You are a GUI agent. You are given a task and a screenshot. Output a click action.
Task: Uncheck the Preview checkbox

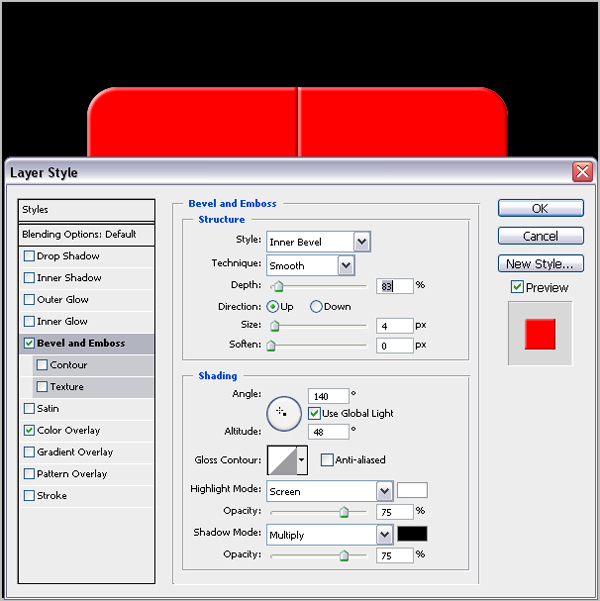point(517,287)
